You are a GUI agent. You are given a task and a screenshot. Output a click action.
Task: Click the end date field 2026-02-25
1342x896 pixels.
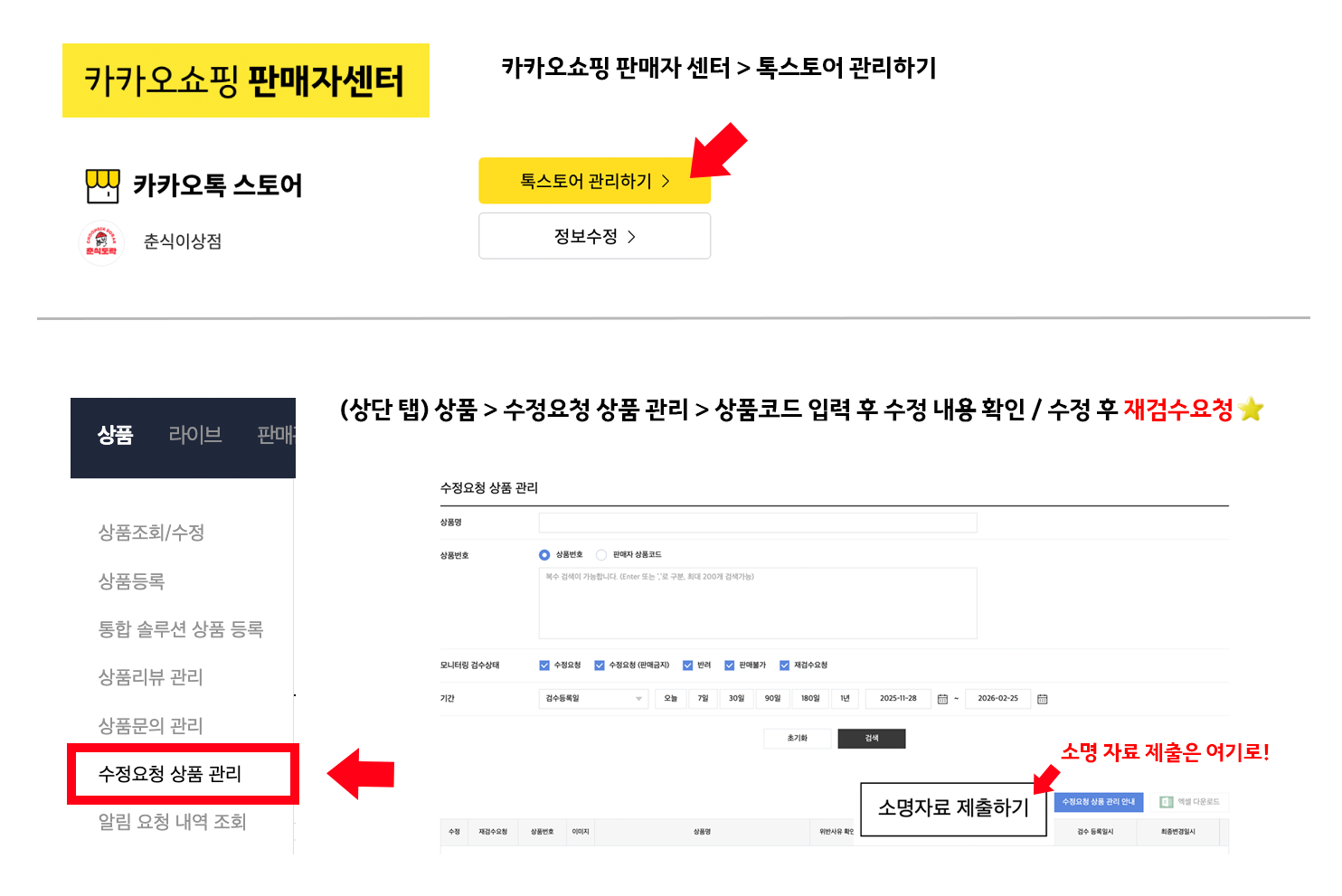point(997,699)
